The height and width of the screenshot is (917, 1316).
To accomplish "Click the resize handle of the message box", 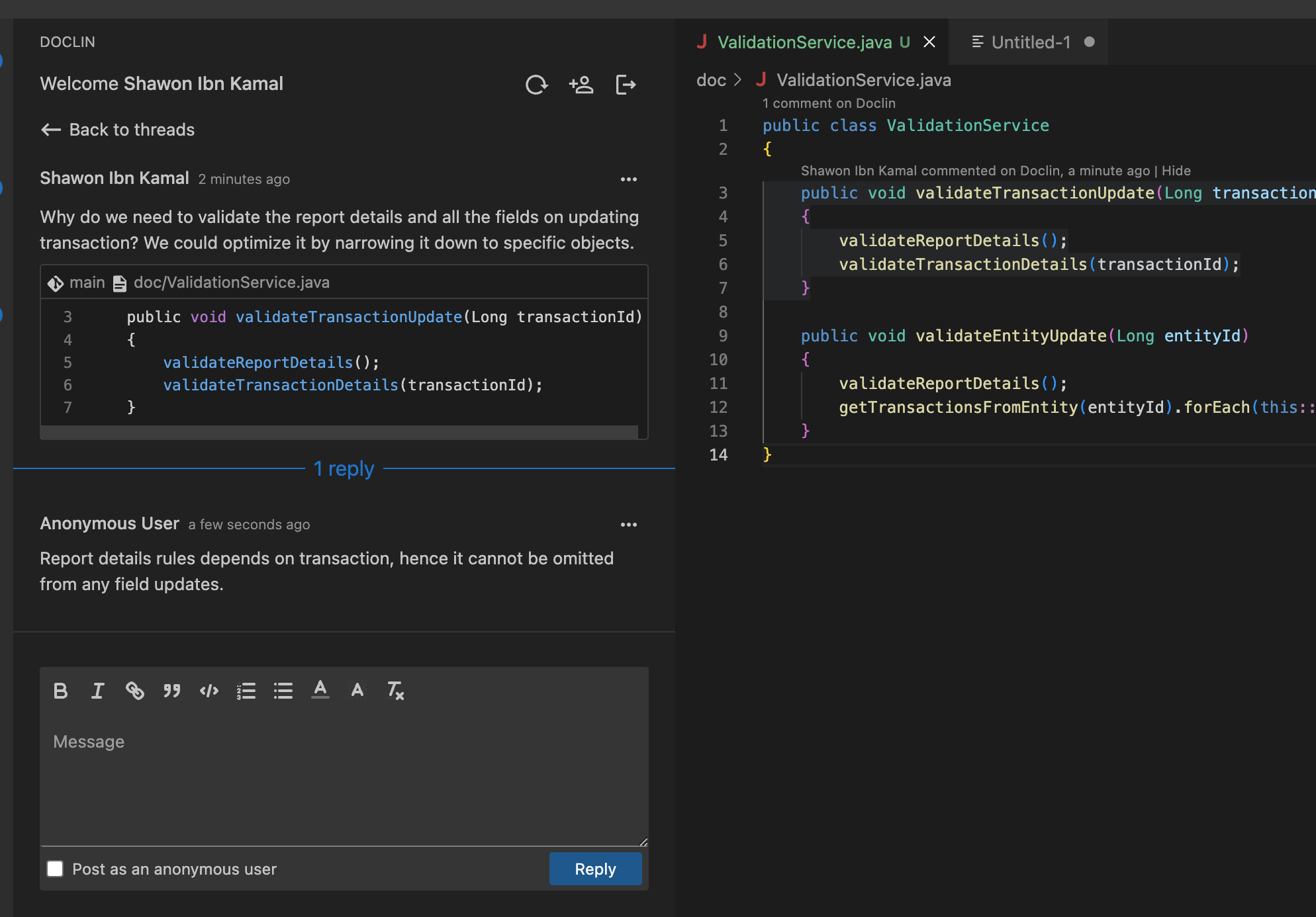I will point(643,841).
